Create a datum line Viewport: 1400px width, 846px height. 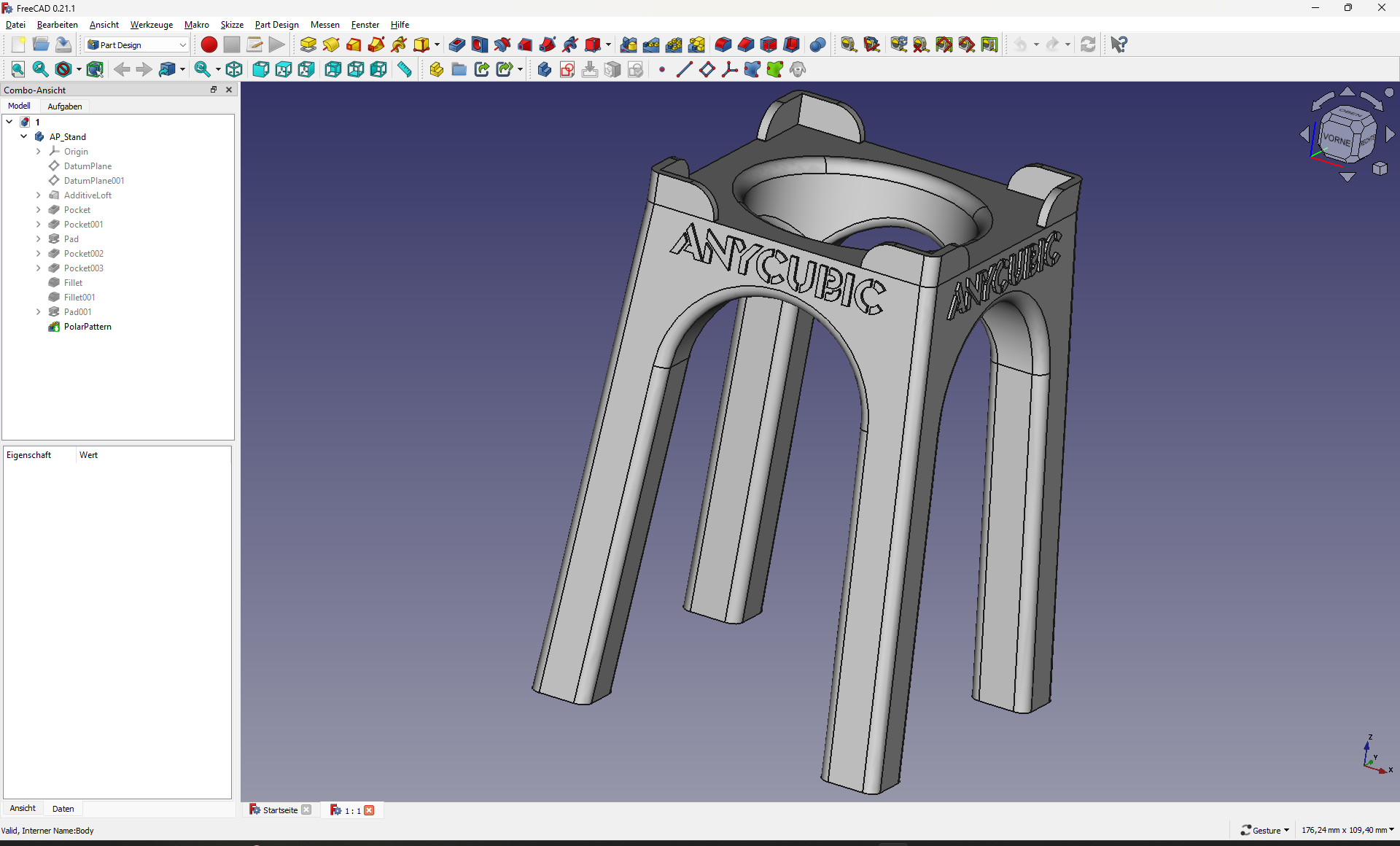click(x=685, y=69)
